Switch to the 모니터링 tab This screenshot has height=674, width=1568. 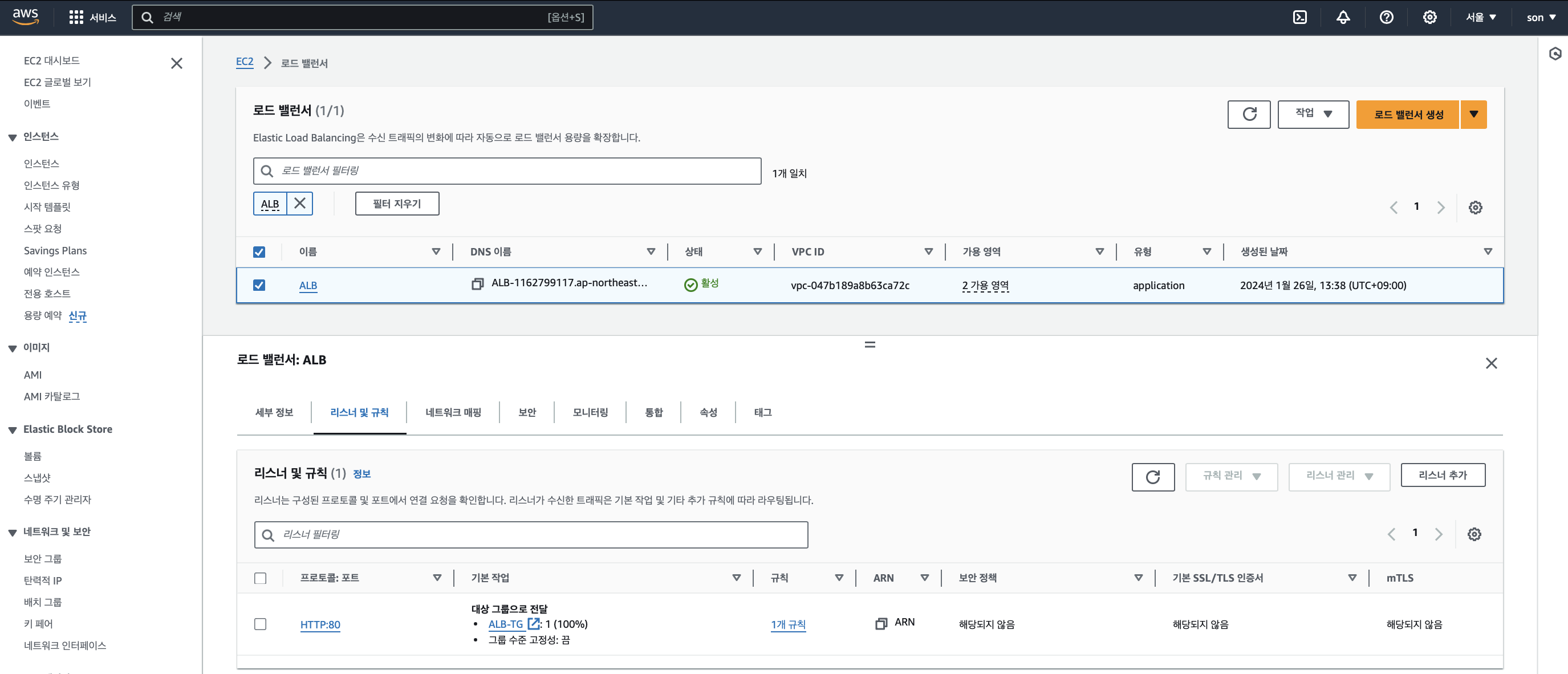590,412
